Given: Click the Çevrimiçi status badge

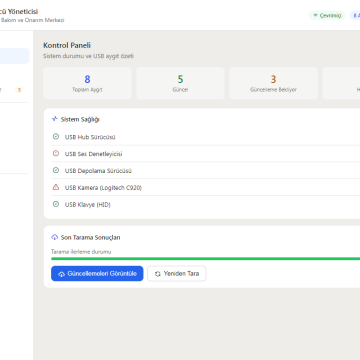Looking at the screenshot, I should tap(327, 15).
